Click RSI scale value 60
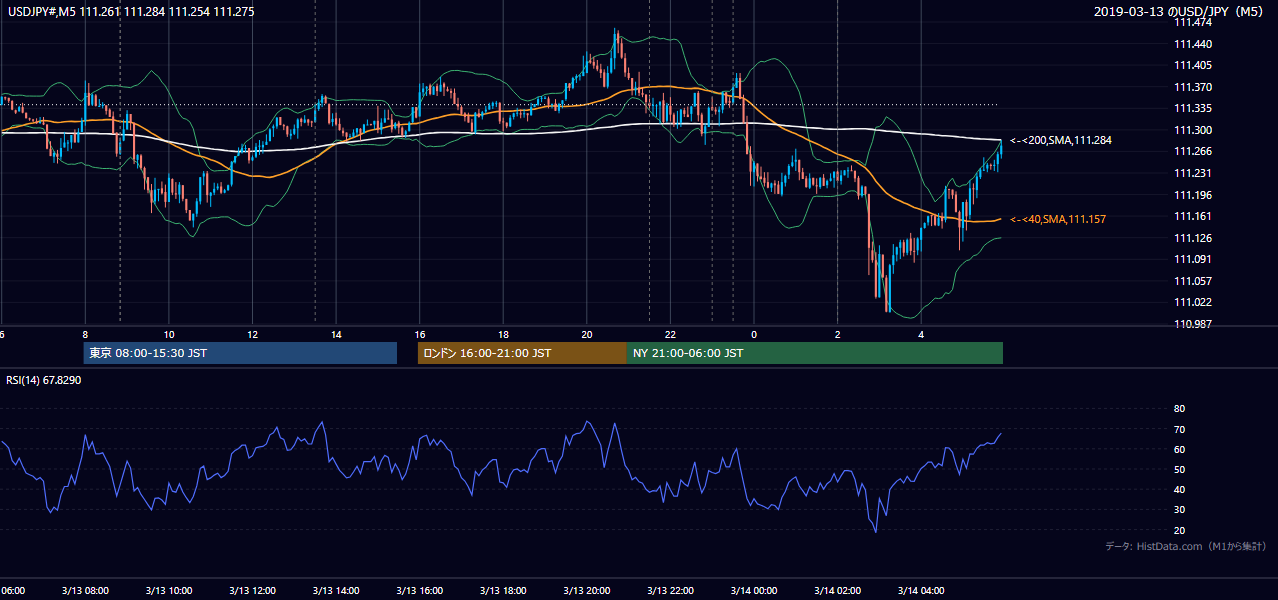 pos(1179,449)
